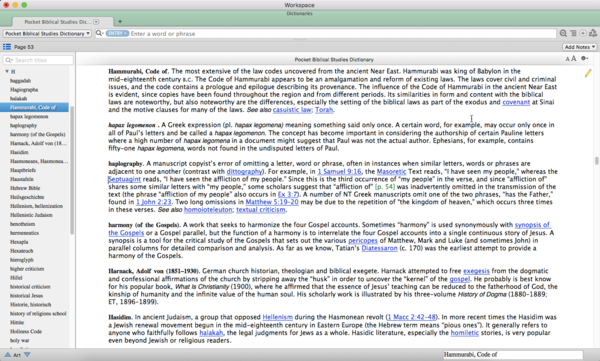This screenshot has height=361, width=600.
Task: Click the sidebar search titles magnifier icon
Action: 8,60
